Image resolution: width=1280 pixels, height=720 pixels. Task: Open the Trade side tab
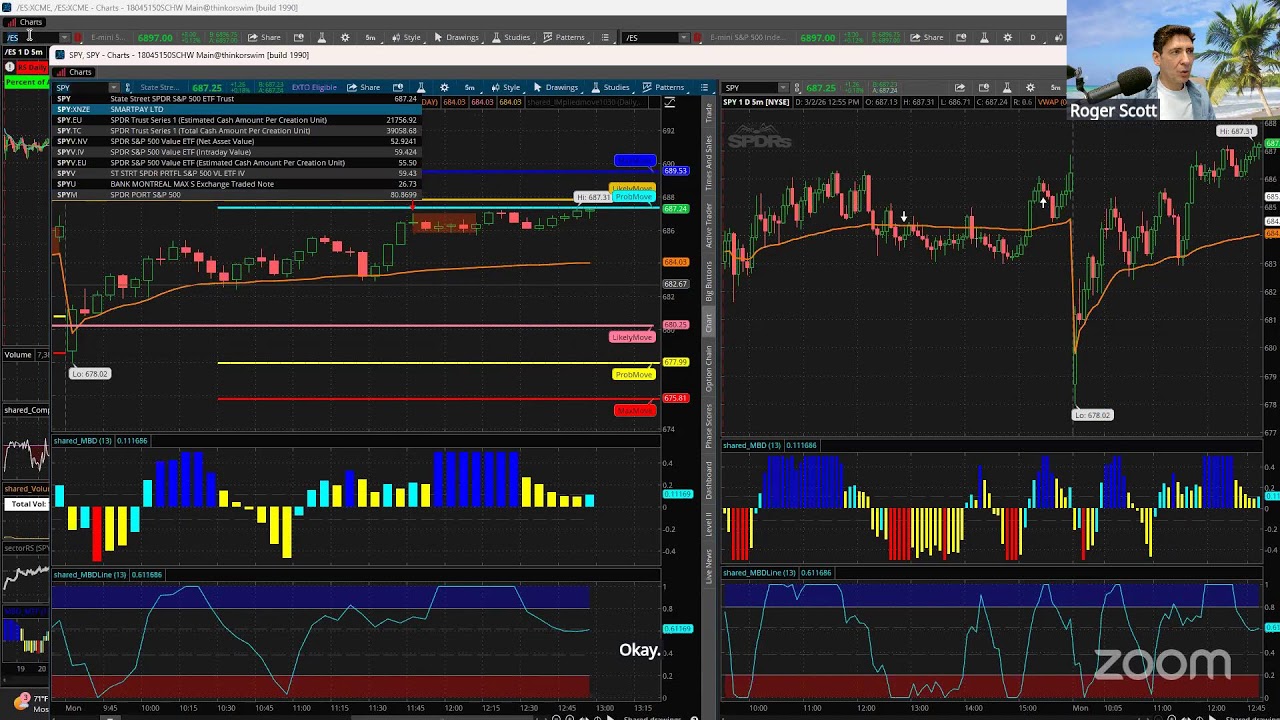click(709, 112)
